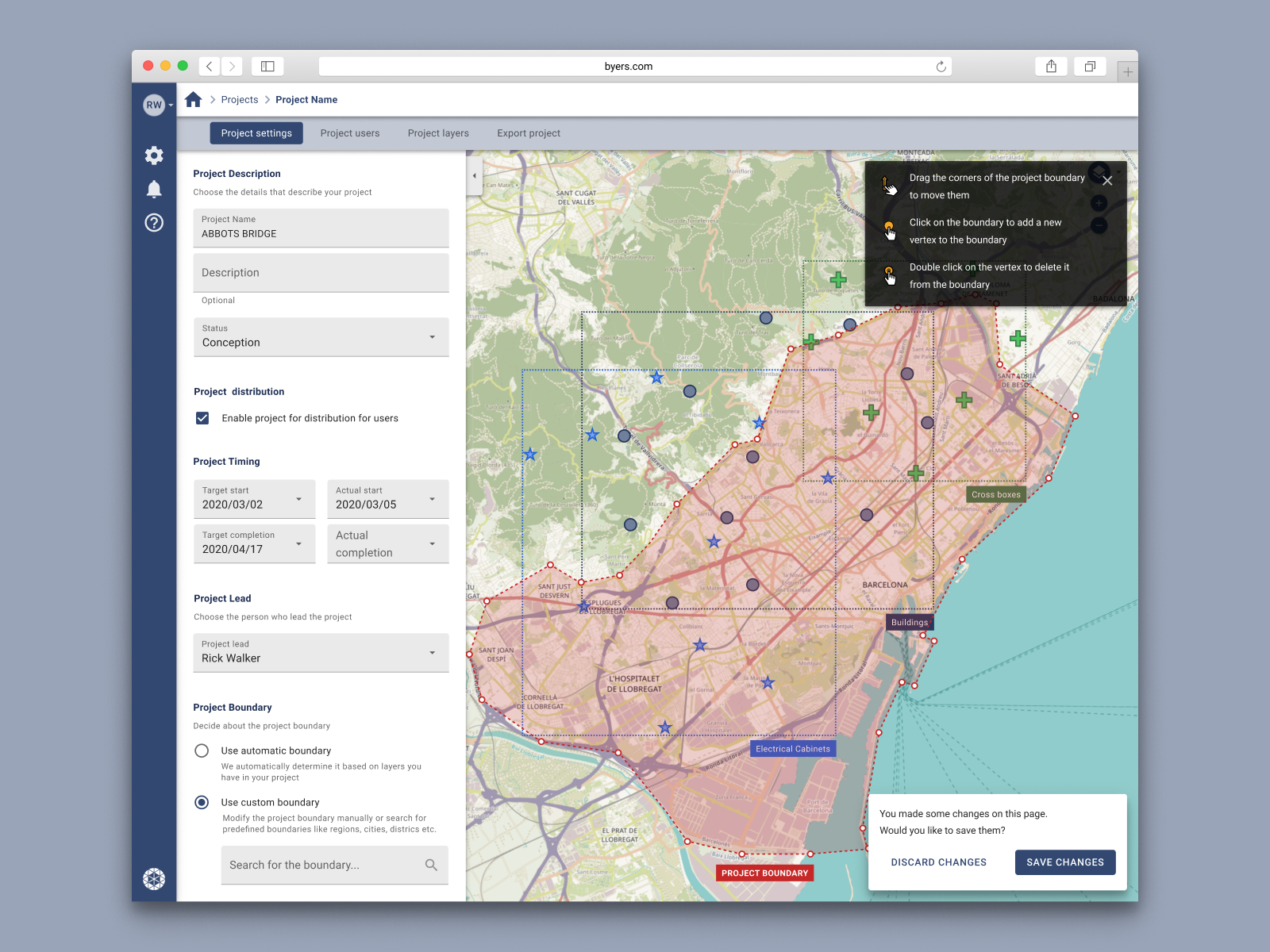Click the Project Boundary map label
Image resolution: width=1270 pixels, height=952 pixels.
764,873
